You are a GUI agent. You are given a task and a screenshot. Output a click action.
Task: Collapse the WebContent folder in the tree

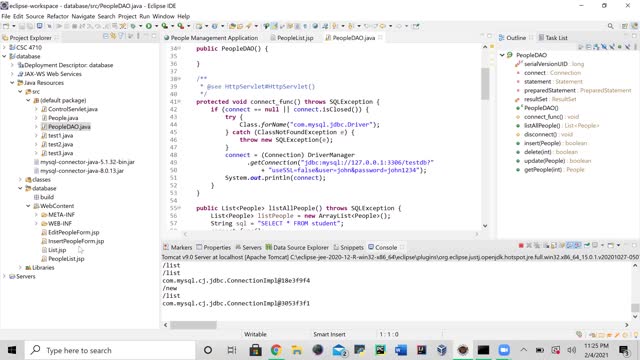(28, 206)
